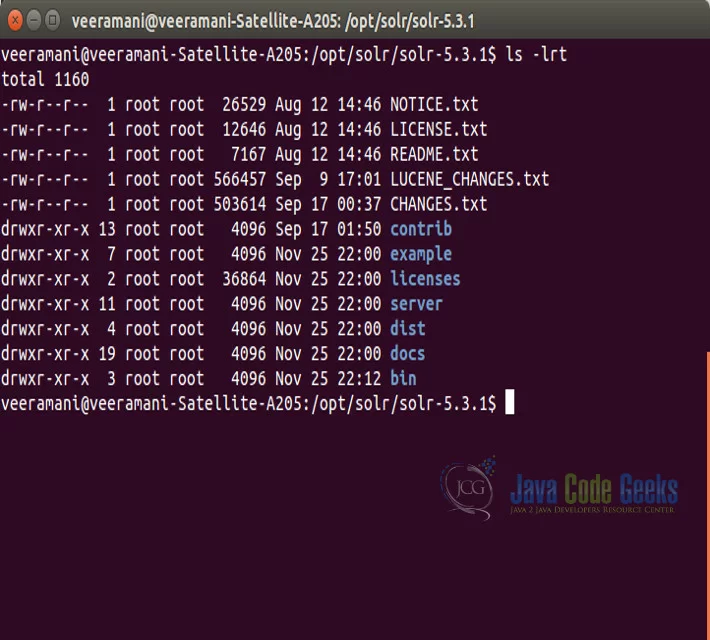Click the example directory name
This screenshot has height=640, width=710.
coord(421,255)
